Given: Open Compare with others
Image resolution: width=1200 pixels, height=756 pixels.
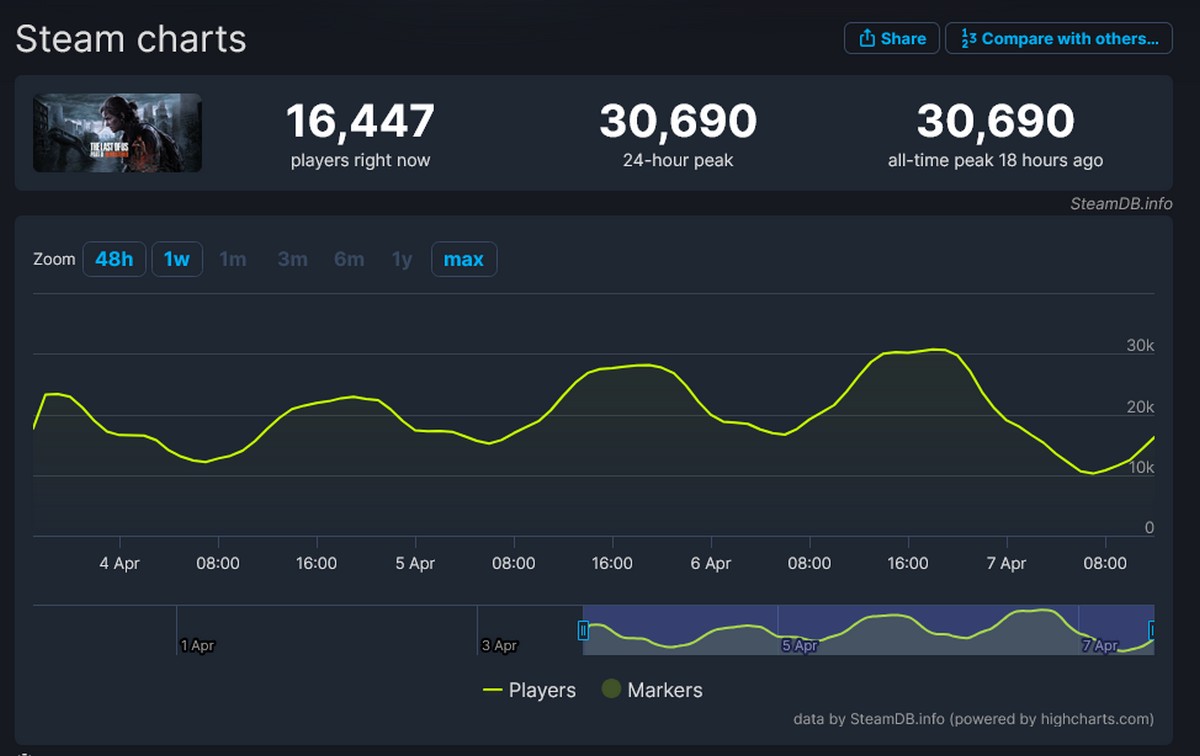Looking at the screenshot, I should pos(1058,38).
